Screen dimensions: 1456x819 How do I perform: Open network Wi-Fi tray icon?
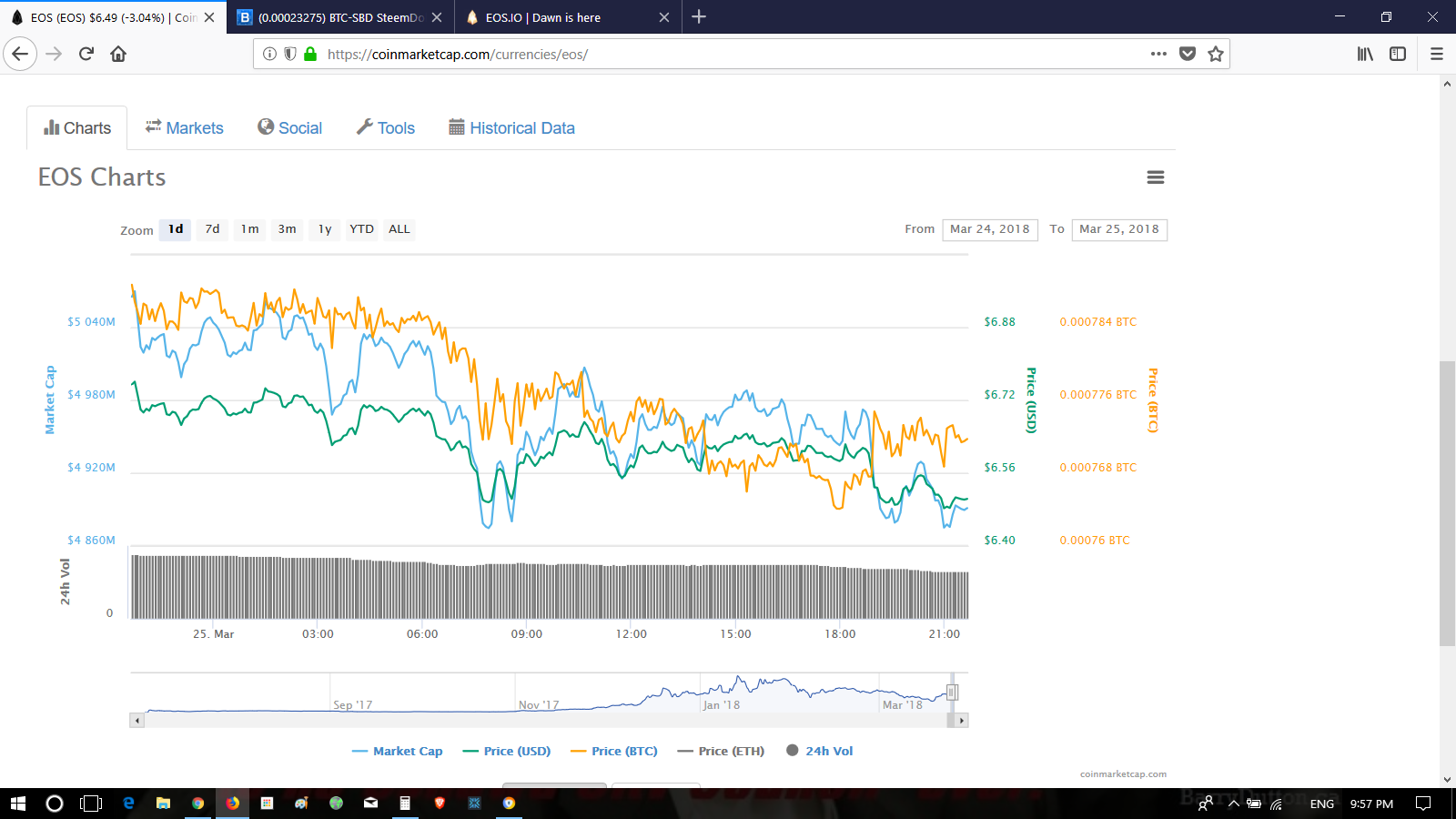[x=1277, y=804]
